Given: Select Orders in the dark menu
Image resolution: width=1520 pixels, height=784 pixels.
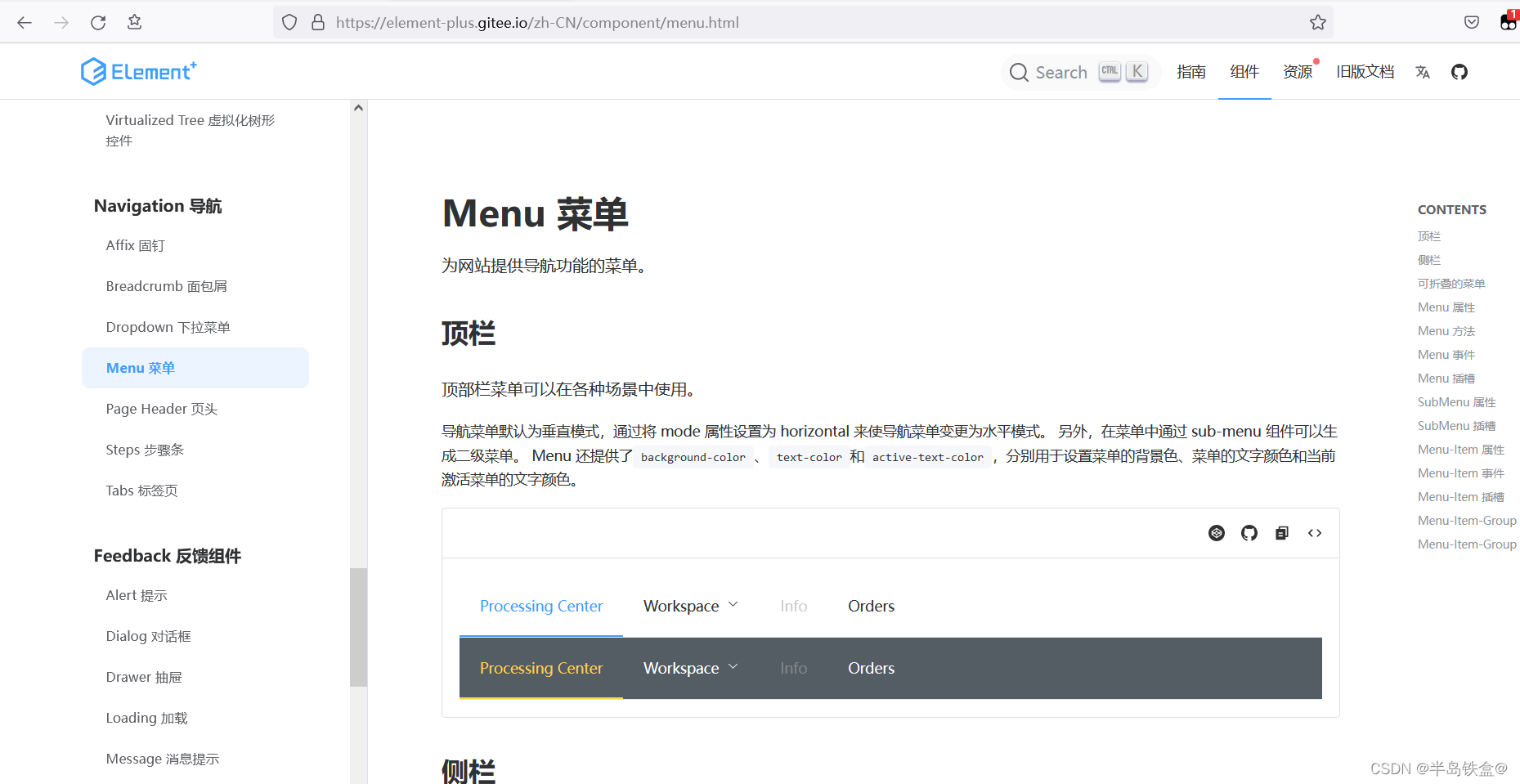Looking at the screenshot, I should [x=871, y=668].
